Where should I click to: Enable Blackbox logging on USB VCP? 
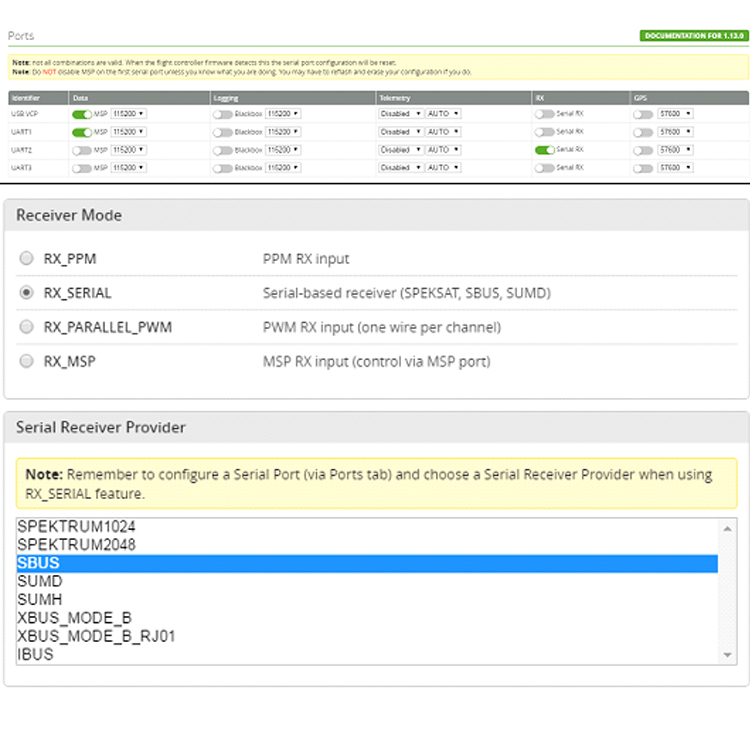[222, 114]
